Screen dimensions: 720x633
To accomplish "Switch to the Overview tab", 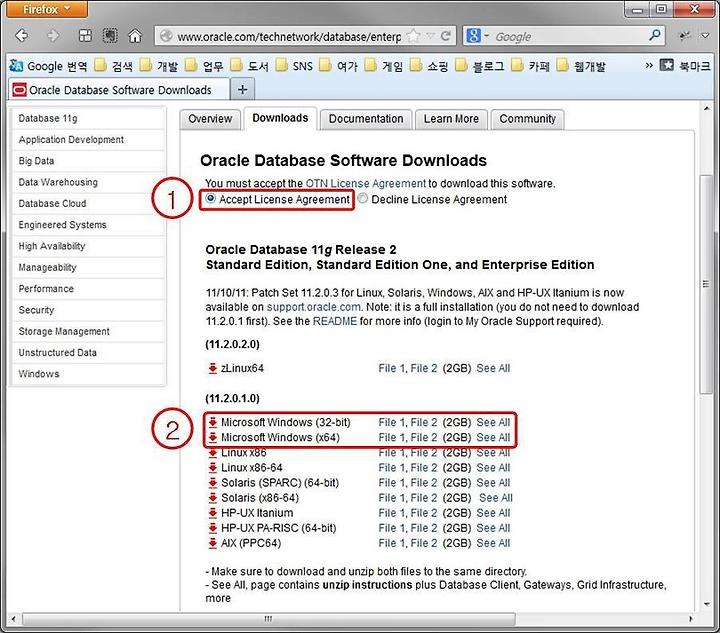I will tap(210, 119).
